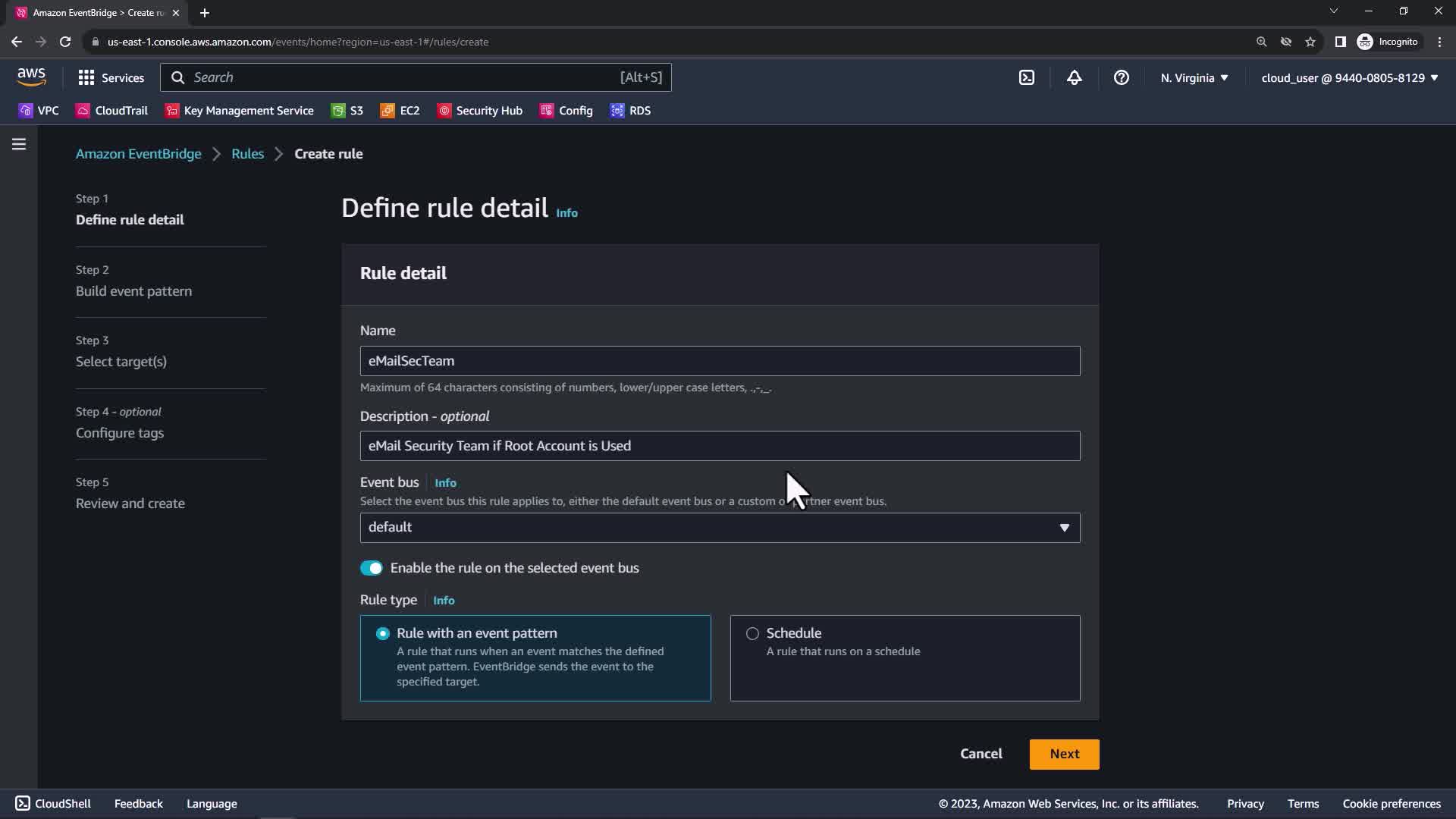Open the Security Hub favorites shortcut
Viewport: 1456px width, 819px height.
(x=480, y=111)
